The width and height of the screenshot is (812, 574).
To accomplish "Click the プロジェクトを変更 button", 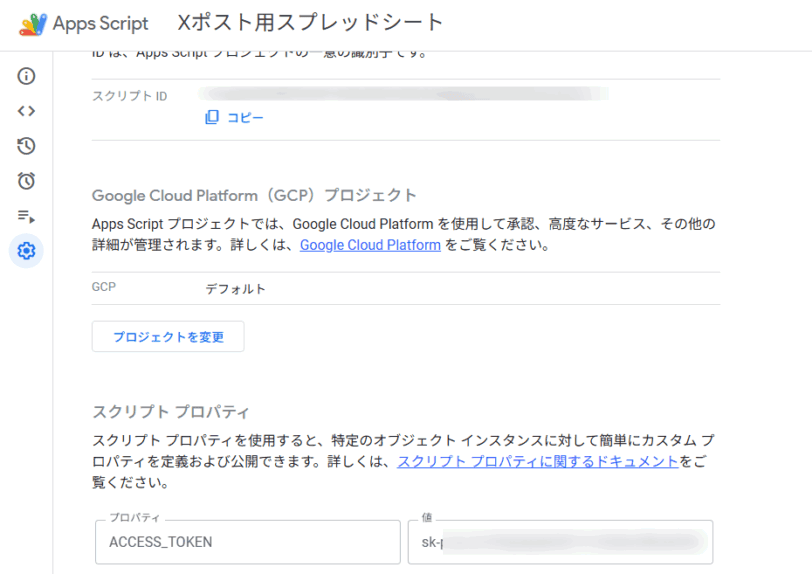I will point(168,337).
